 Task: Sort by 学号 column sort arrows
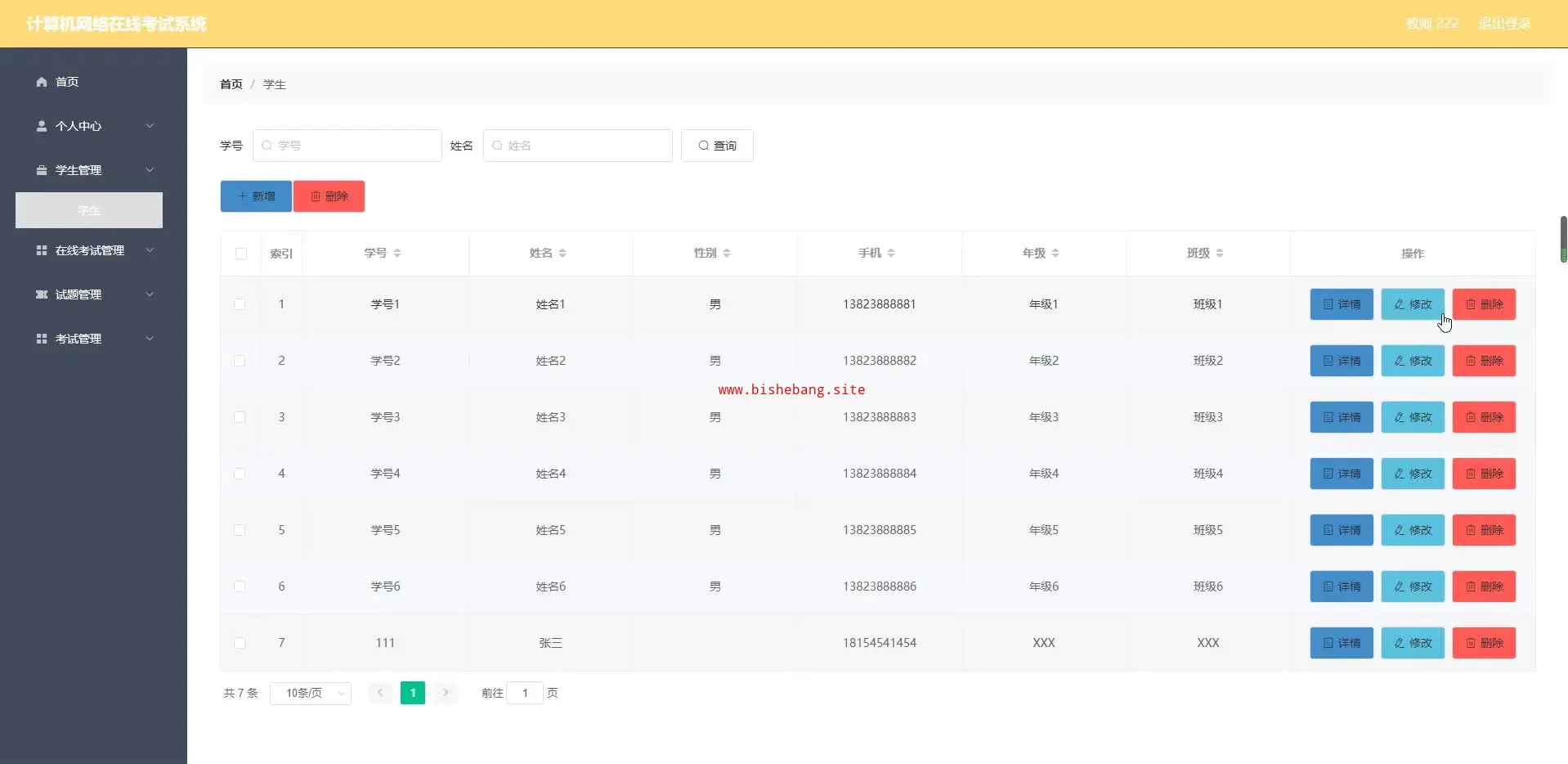click(x=397, y=254)
